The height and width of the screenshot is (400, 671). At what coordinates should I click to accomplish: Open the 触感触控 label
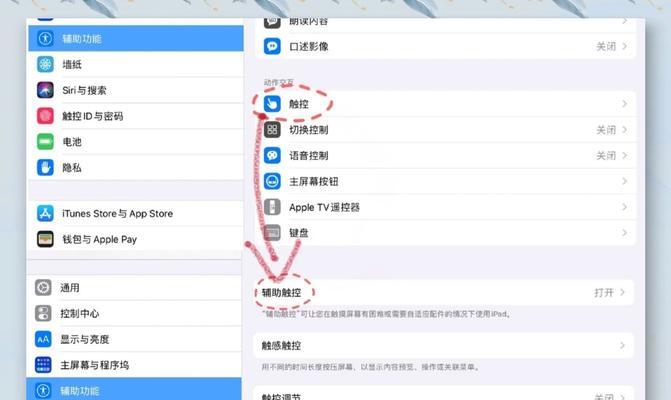point(281,345)
